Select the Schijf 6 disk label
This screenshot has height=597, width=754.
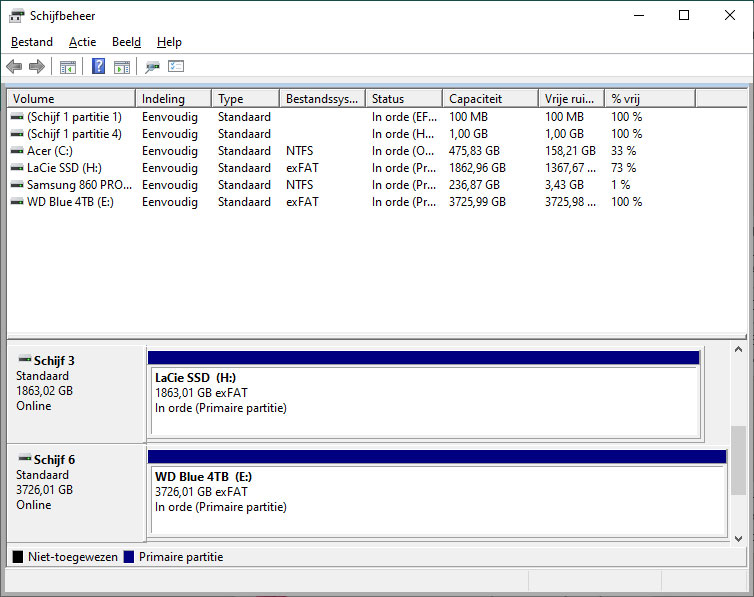54,460
